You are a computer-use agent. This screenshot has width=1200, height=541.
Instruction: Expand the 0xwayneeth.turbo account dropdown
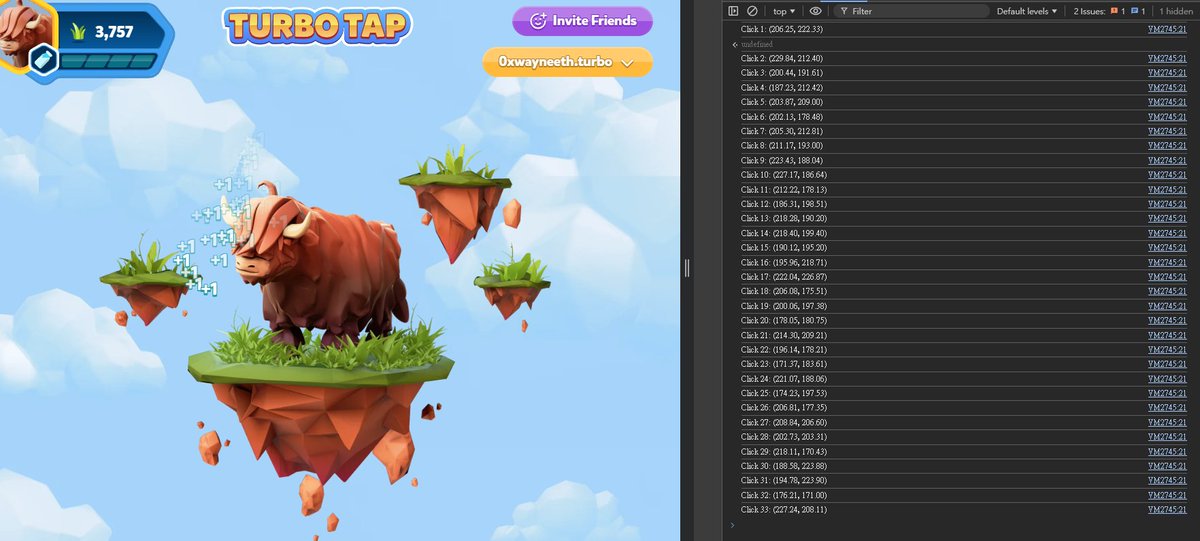(x=567, y=61)
